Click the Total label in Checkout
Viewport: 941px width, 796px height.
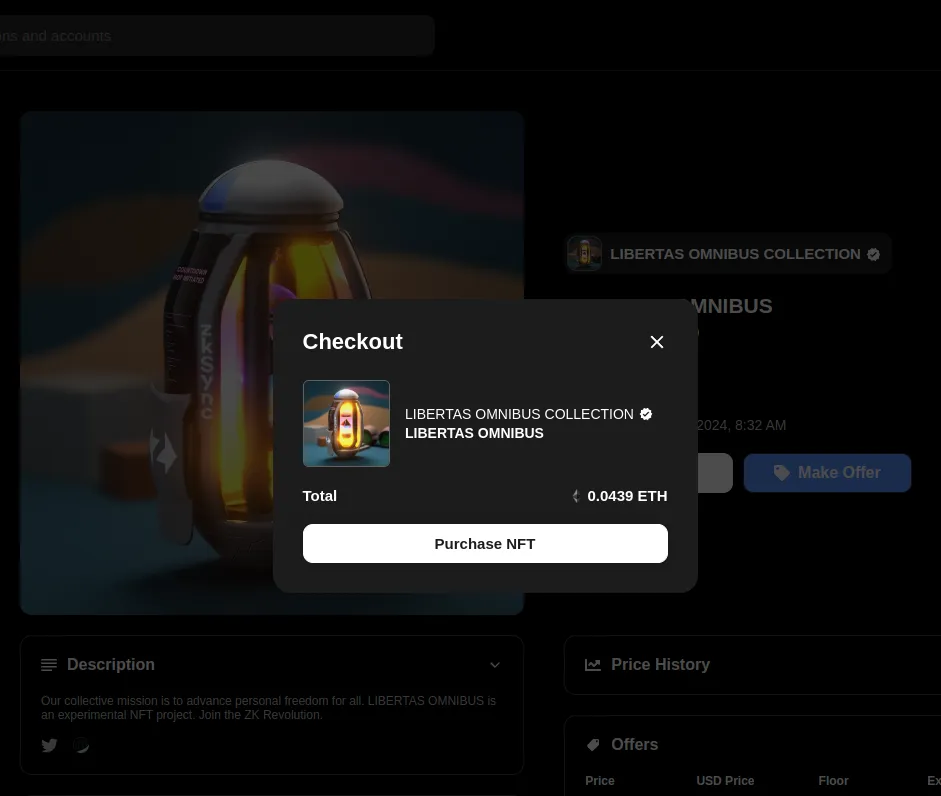pos(319,496)
